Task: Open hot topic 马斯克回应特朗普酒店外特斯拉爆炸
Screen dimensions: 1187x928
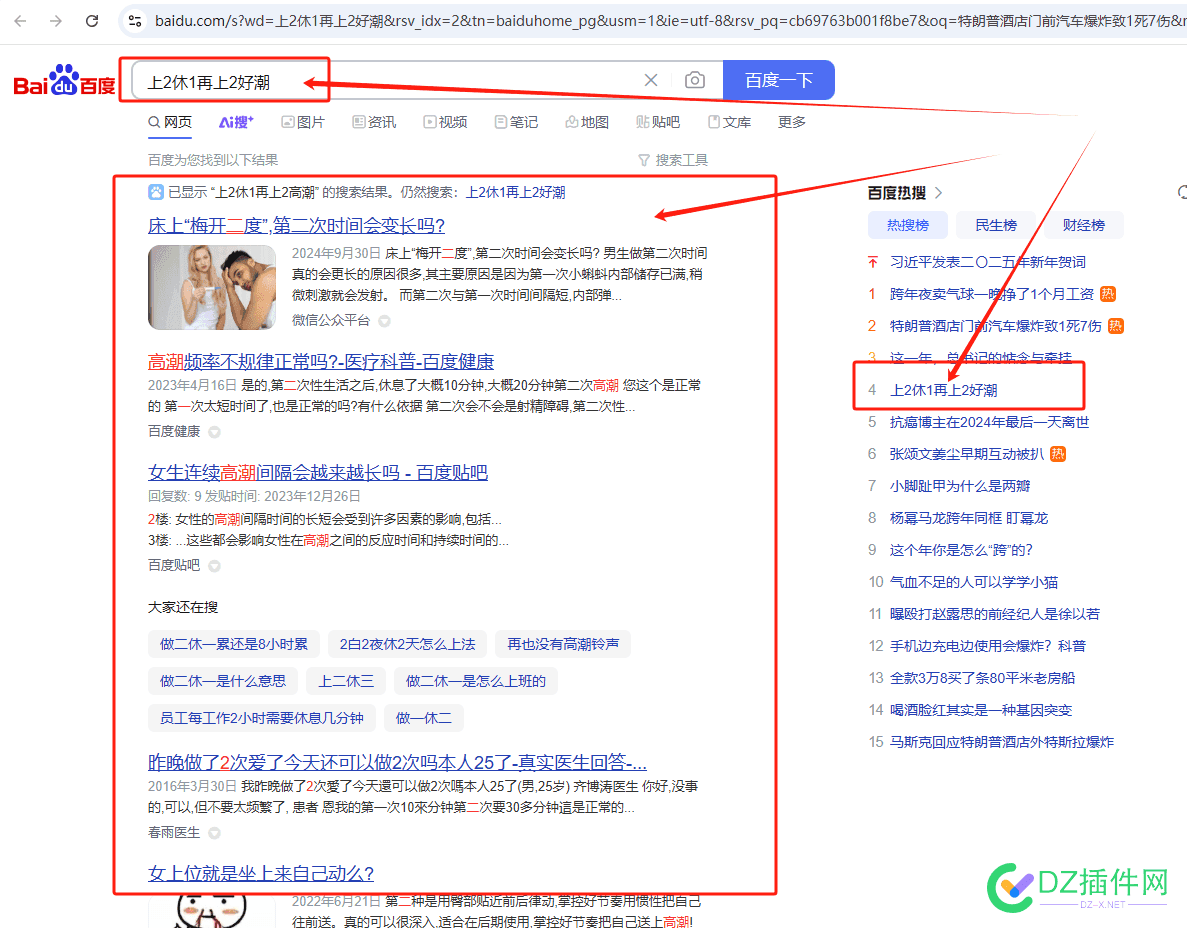Action: pos(1002,742)
